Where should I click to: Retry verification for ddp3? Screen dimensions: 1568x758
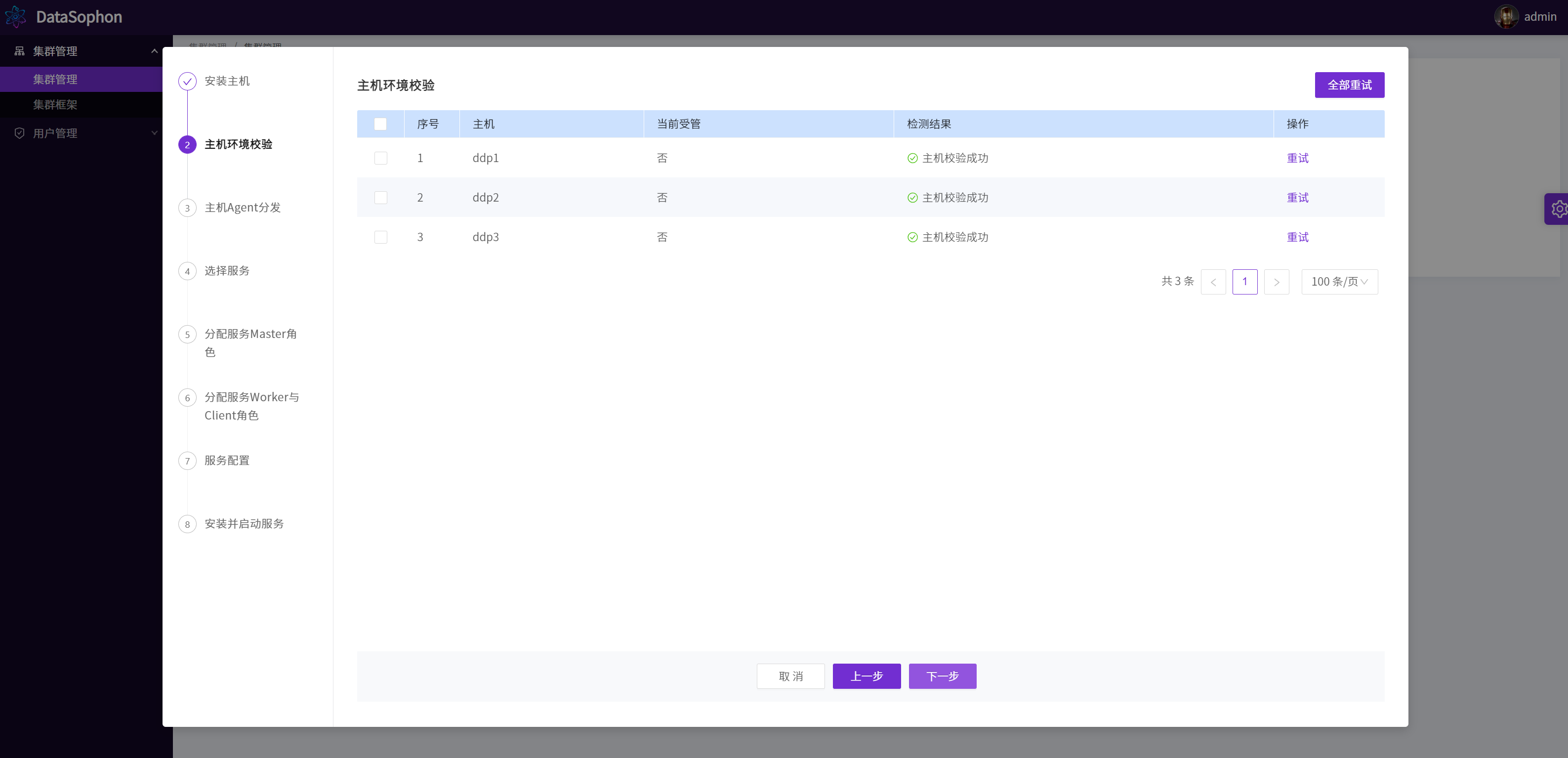coord(1298,238)
